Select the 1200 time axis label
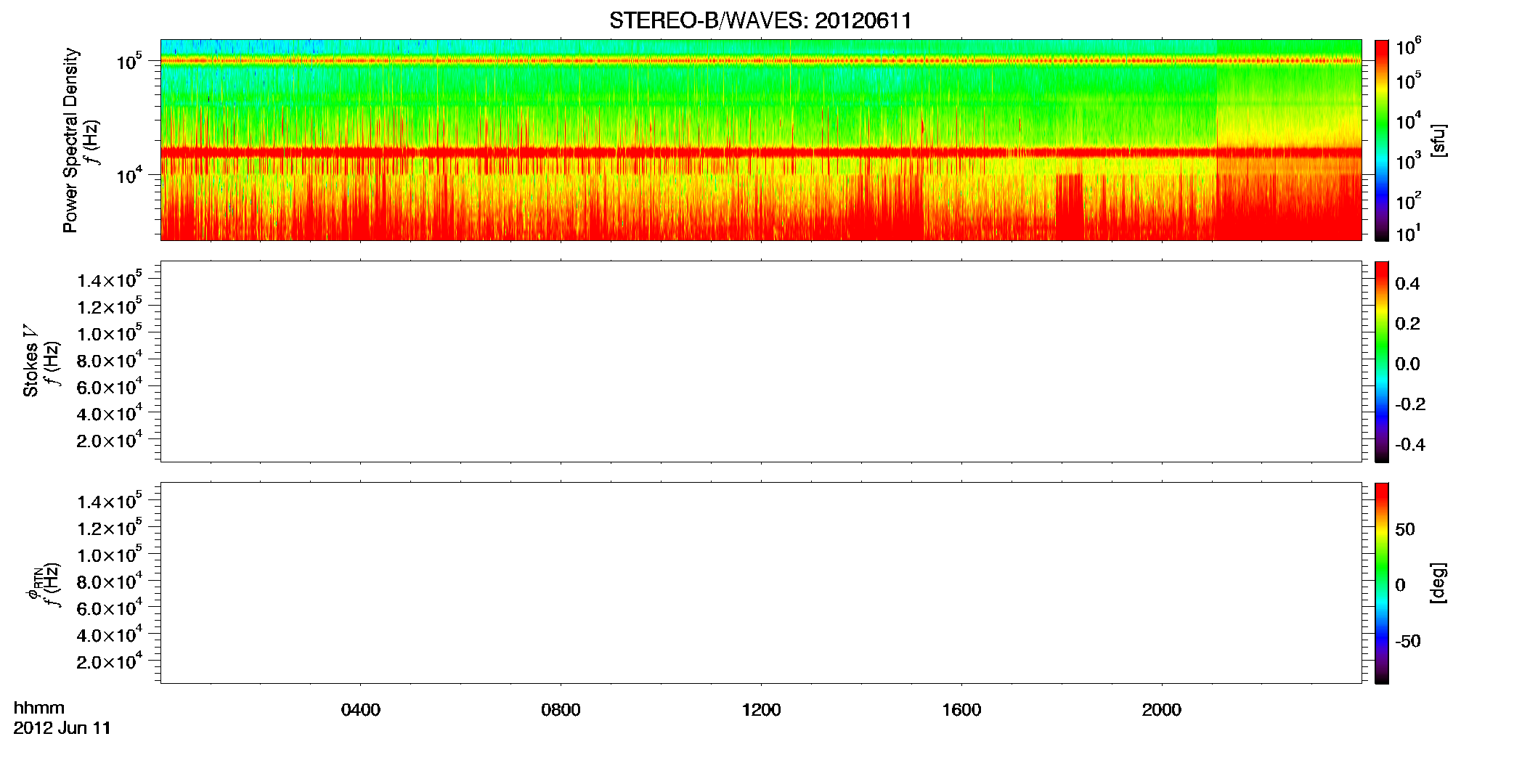The image size is (1522, 784). tap(761, 710)
